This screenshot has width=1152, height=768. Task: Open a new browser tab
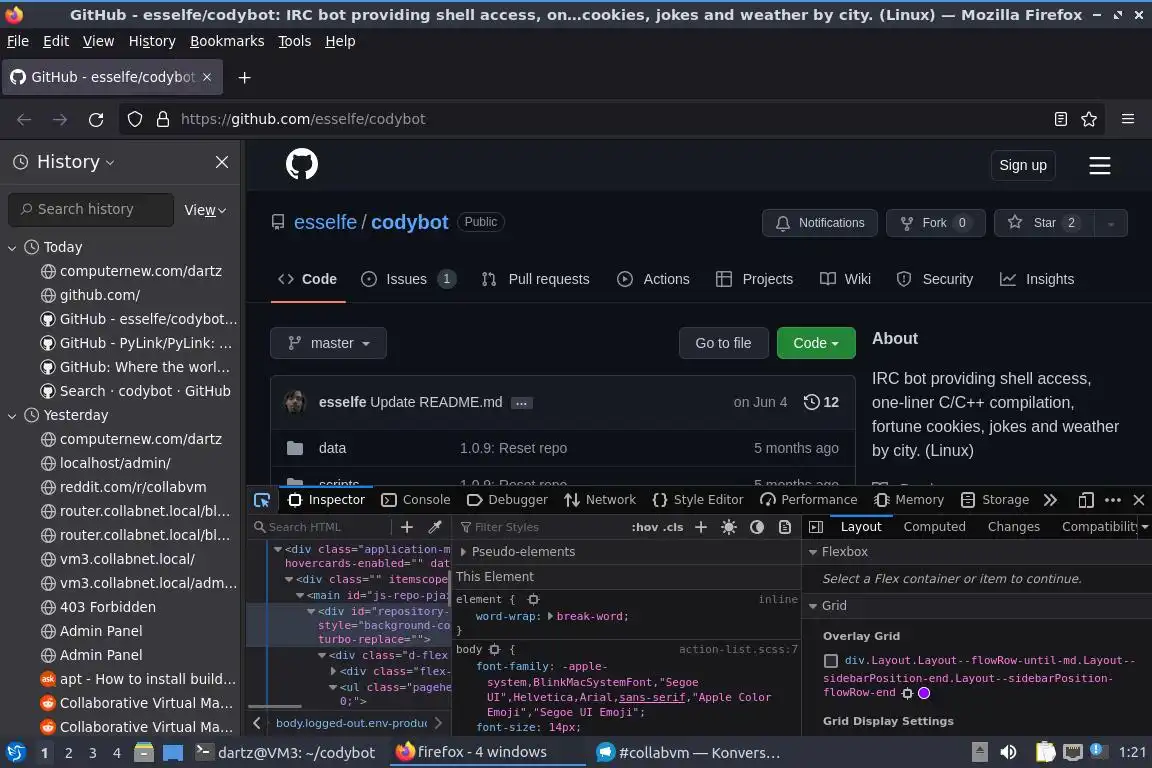[x=245, y=77]
